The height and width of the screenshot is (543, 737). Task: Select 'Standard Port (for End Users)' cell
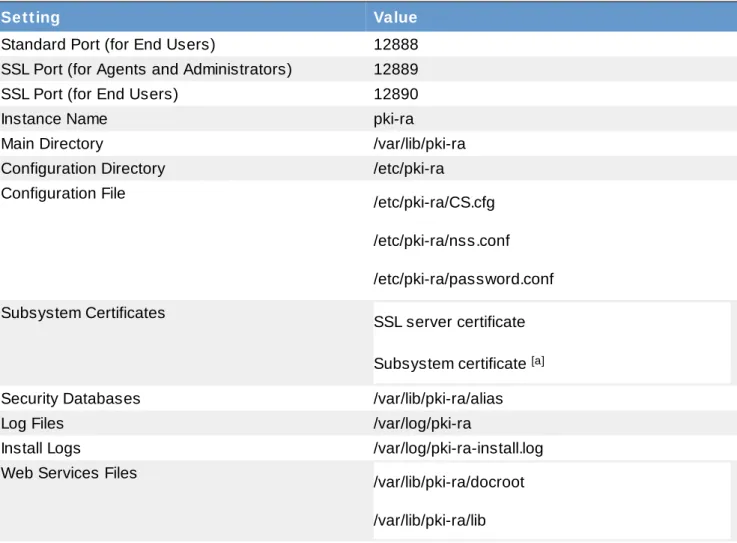[x=108, y=45]
